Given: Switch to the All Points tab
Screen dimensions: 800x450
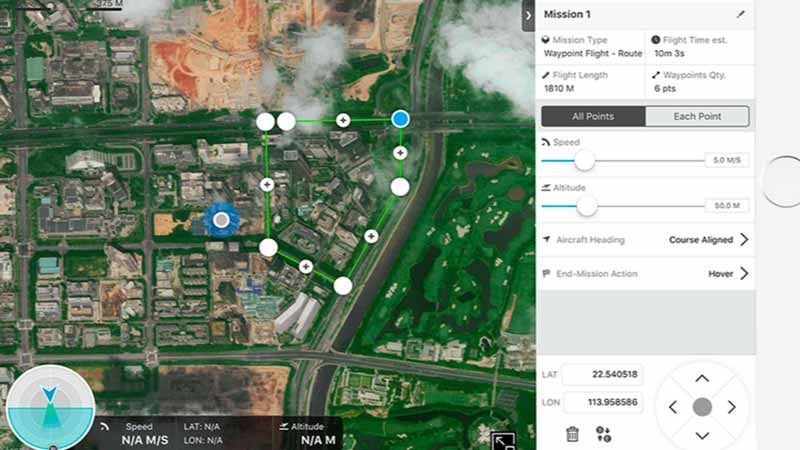Looking at the screenshot, I should [593, 117].
